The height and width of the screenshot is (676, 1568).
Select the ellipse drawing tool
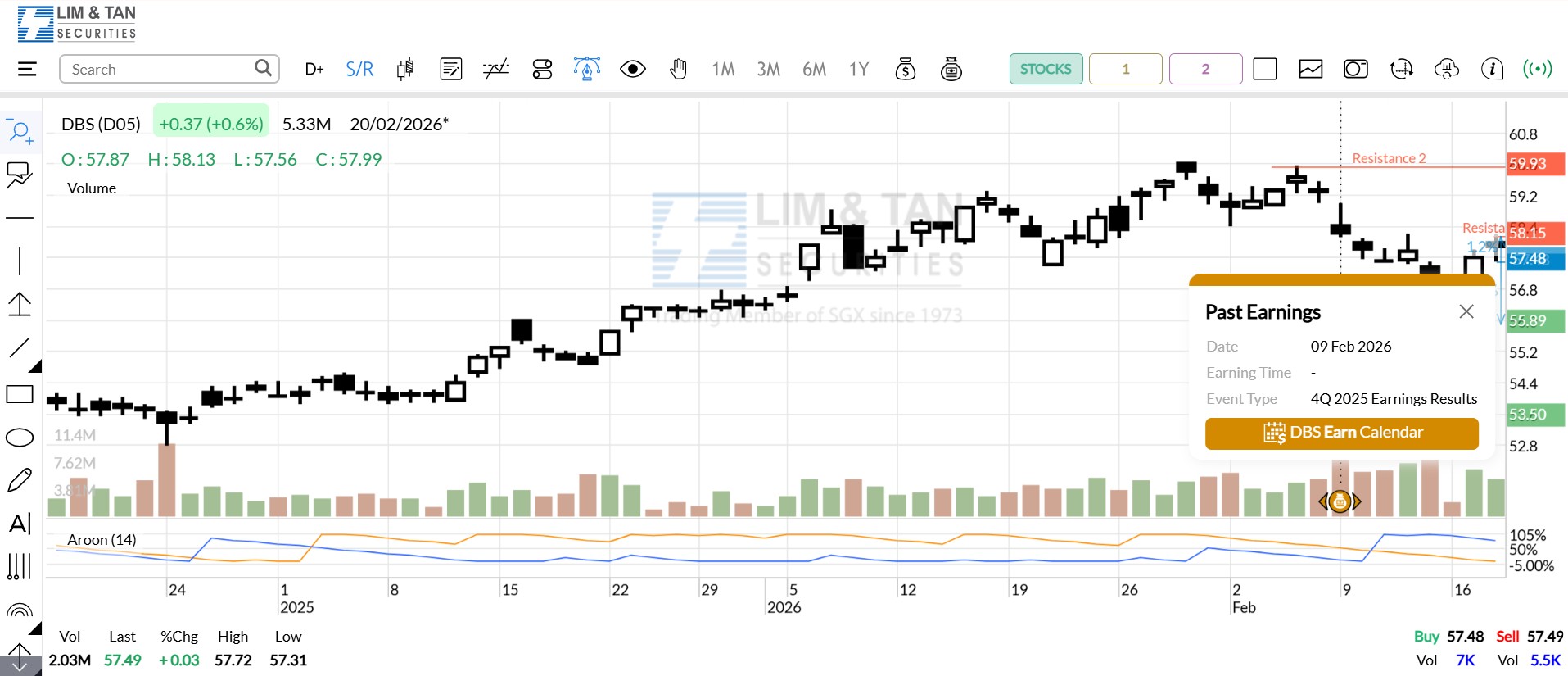click(x=20, y=438)
